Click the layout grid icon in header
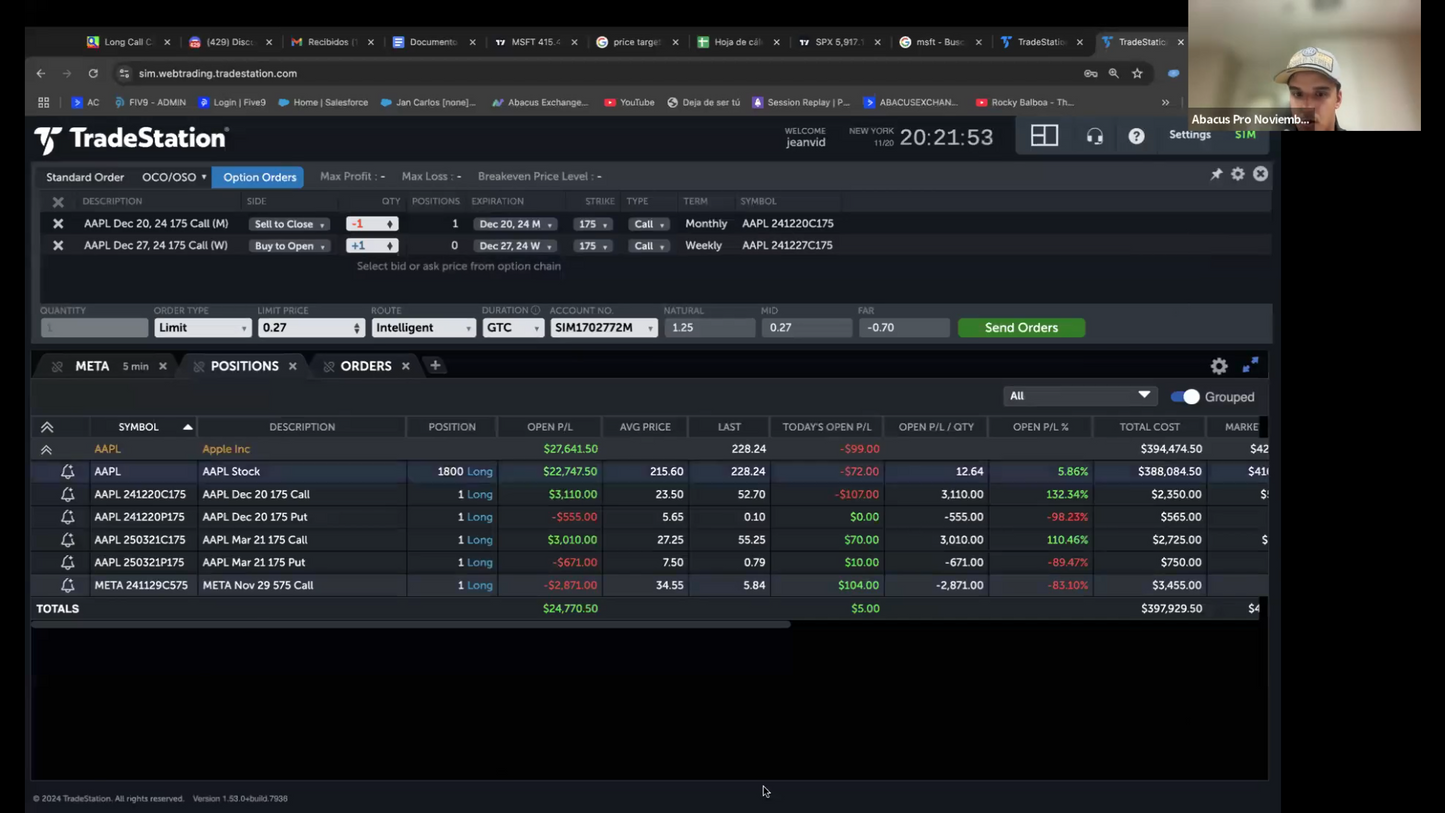The image size is (1445, 813). pyautogui.click(x=1044, y=136)
